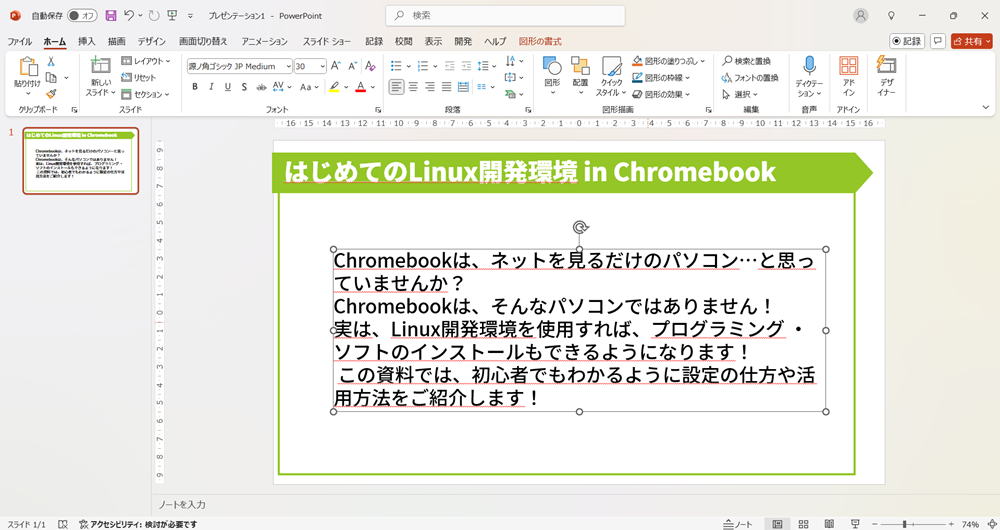Decrease list indent level icon
This screenshot has width=1000, height=530.
pyautogui.click(x=450, y=66)
